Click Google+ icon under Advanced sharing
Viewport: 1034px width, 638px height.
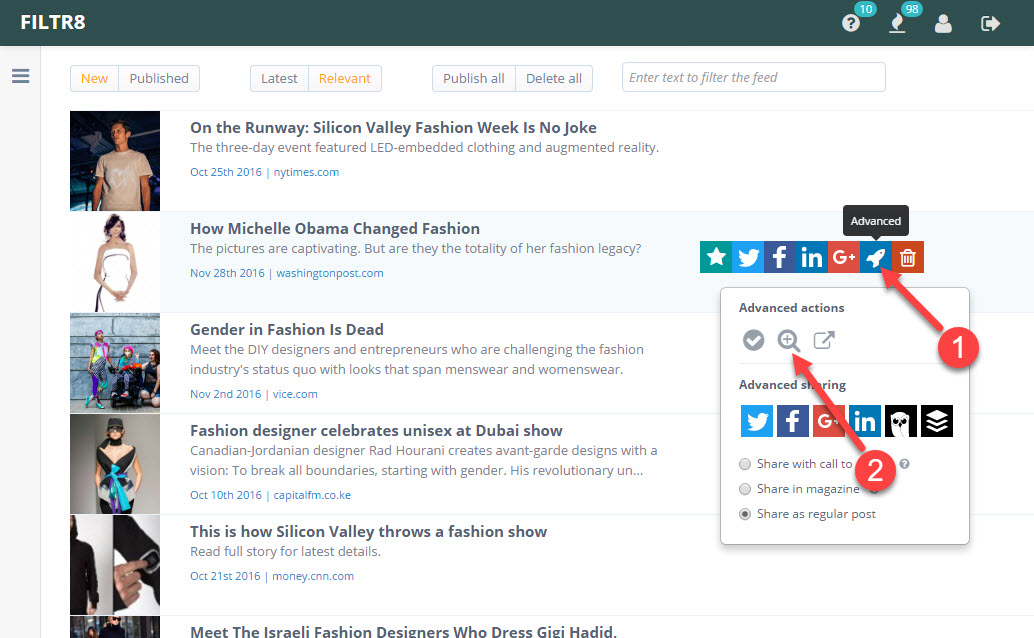pyautogui.click(x=828, y=421)
